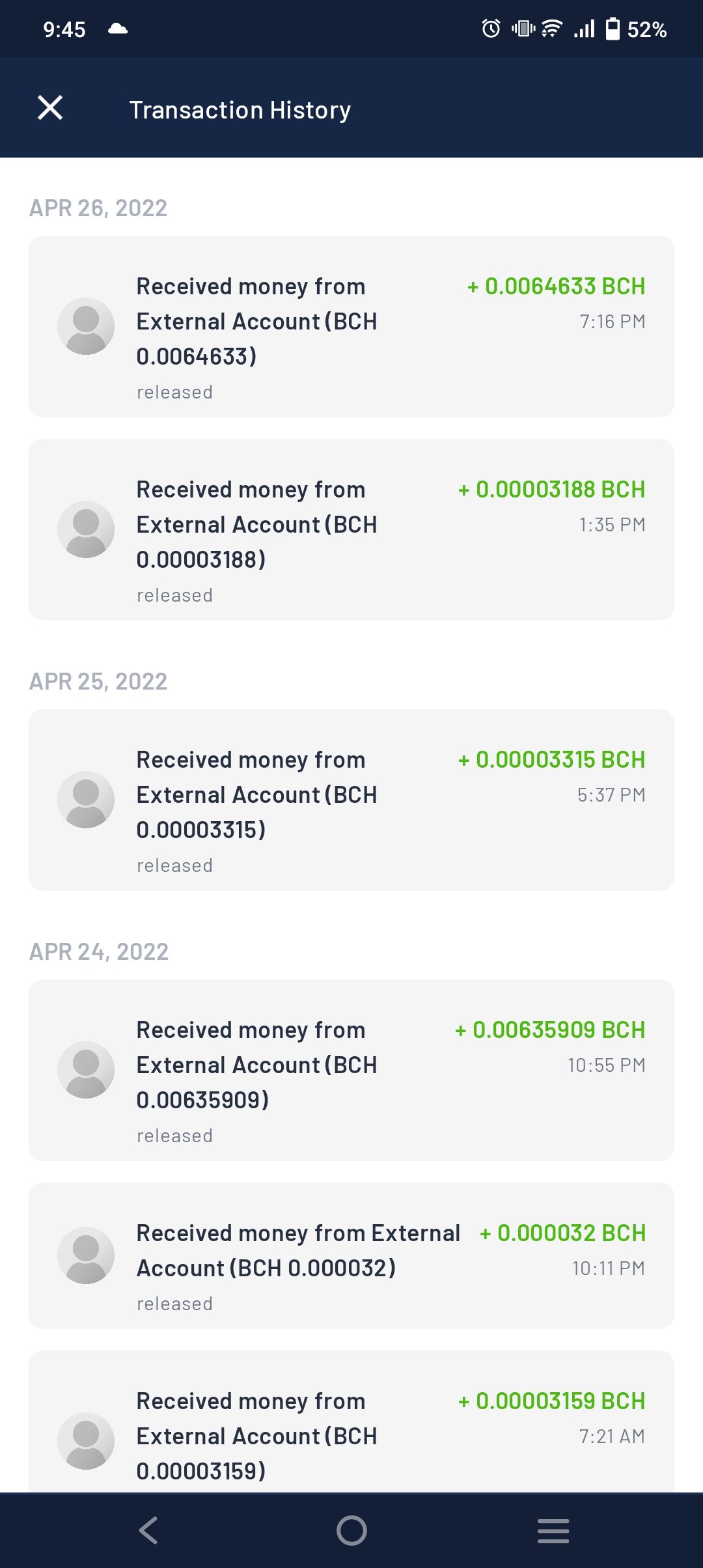Image resolution: width=703 pixels, height=1568 pixels.
Task: Tap the + 0.0064633 BCH amount
Action: pos(557,287)
